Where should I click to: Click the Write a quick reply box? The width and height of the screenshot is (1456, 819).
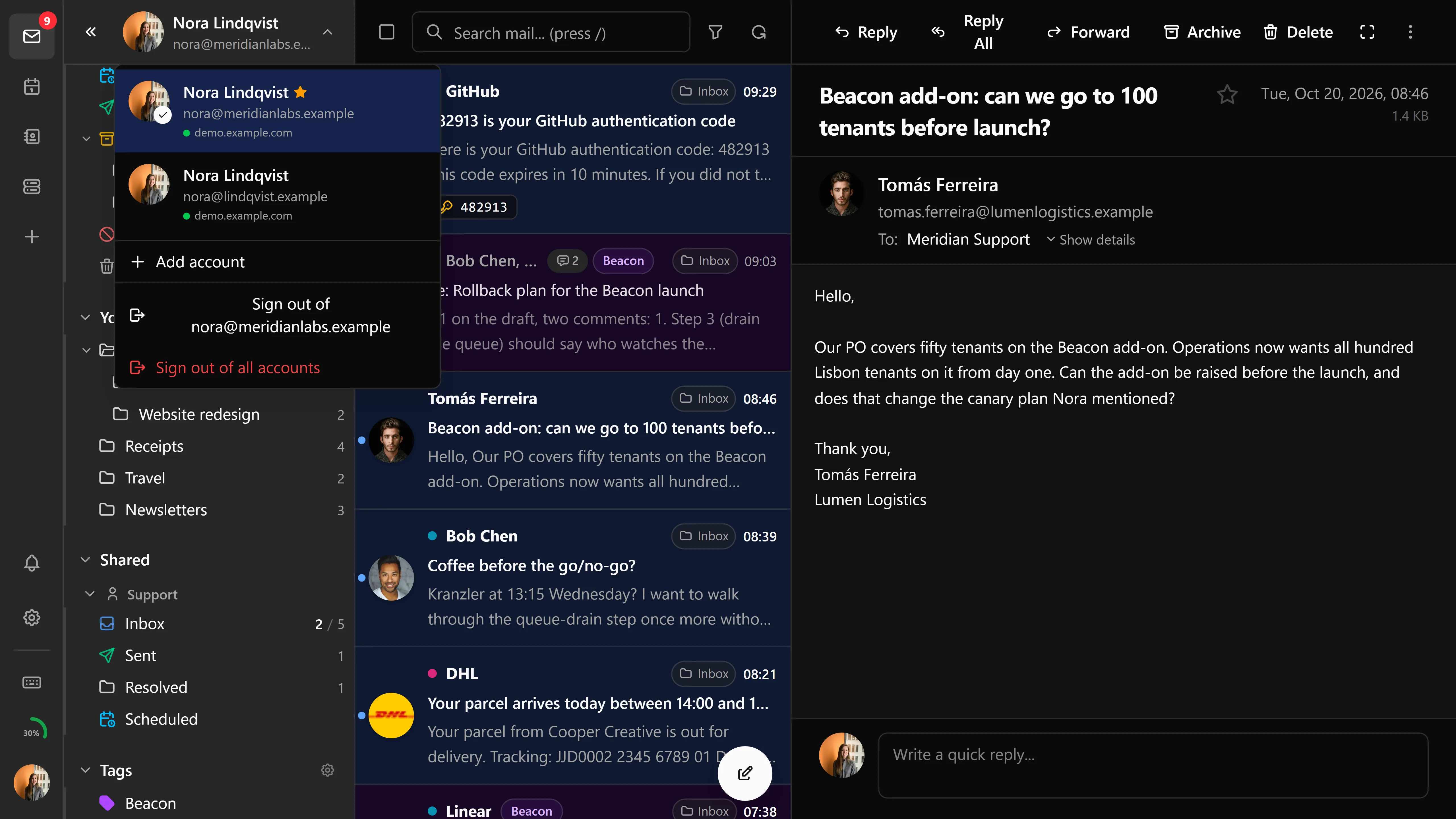tap(1153, 765)
